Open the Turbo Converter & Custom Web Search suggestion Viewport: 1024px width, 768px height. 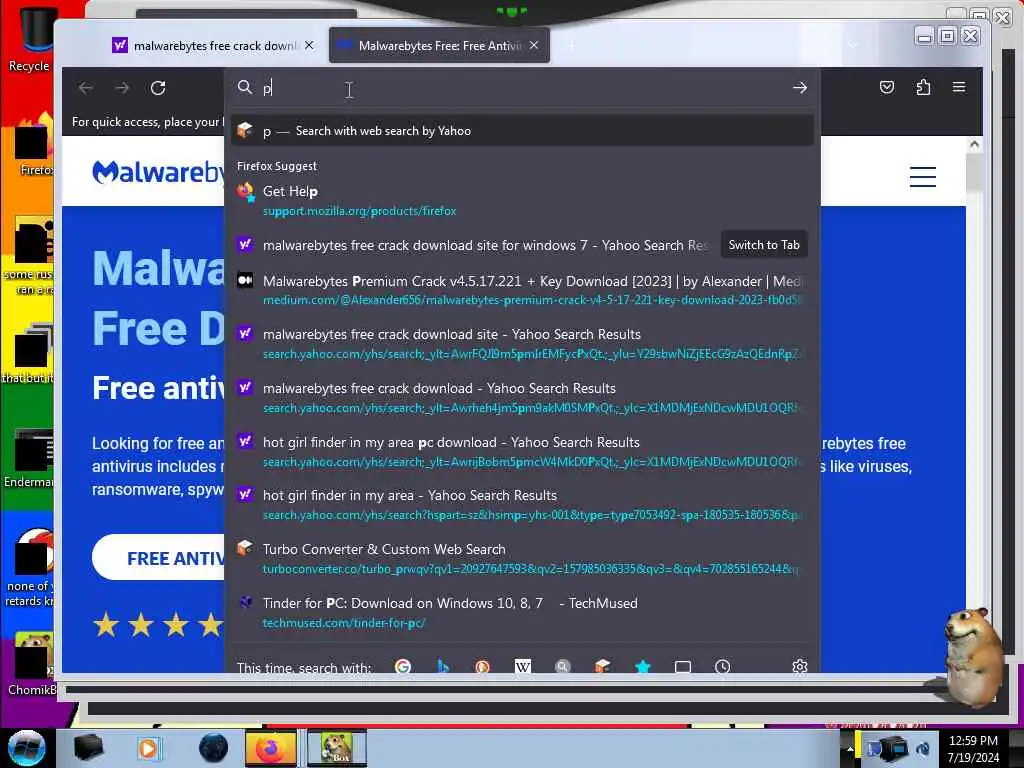(x=522, y=558)
